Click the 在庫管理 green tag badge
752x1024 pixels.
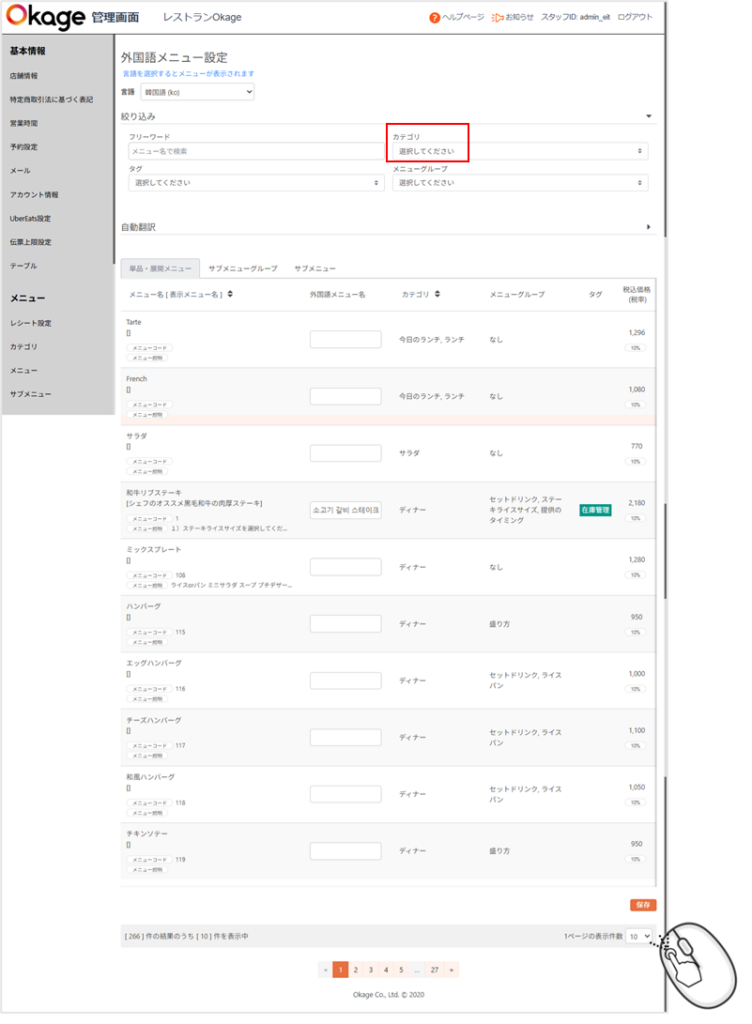click(595, 510)
